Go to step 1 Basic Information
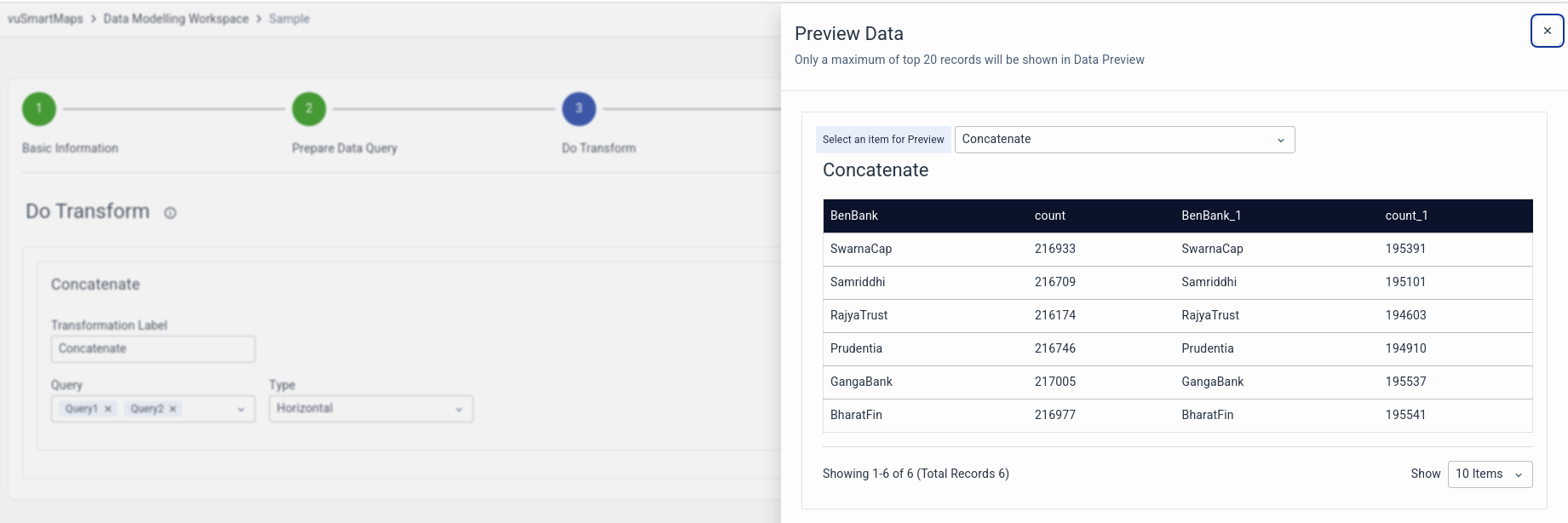The image size is (1568, 523). click(x=39, y=108)
